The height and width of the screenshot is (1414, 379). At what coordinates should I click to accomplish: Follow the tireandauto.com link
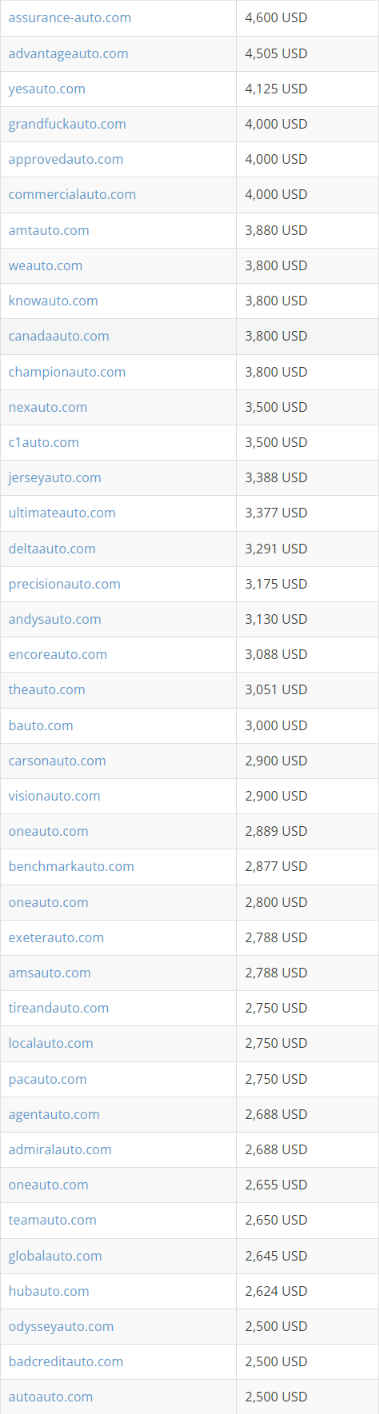tap(59, 1007)
